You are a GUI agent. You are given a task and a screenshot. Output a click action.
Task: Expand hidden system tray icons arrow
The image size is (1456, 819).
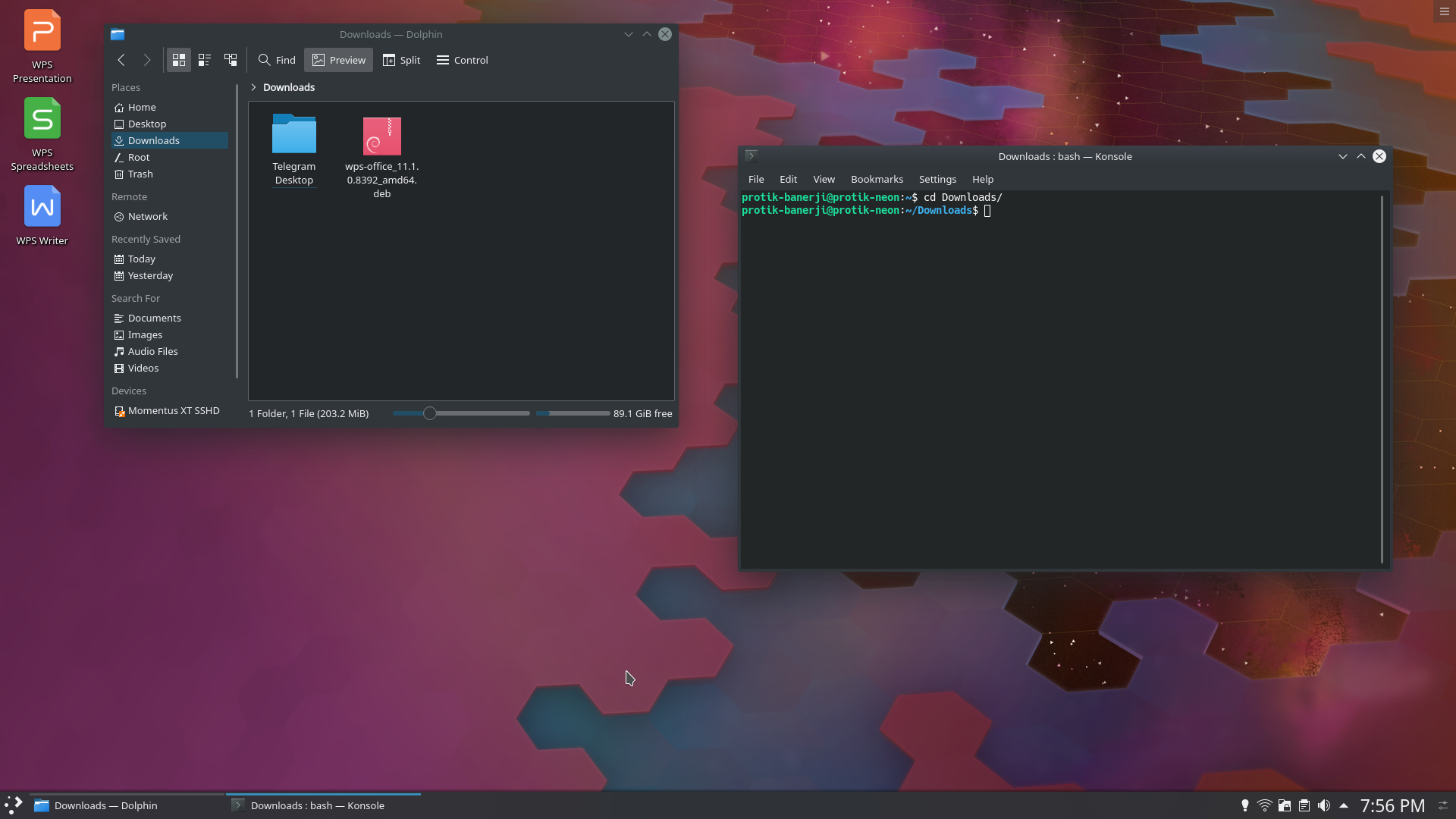(1344, 805)
